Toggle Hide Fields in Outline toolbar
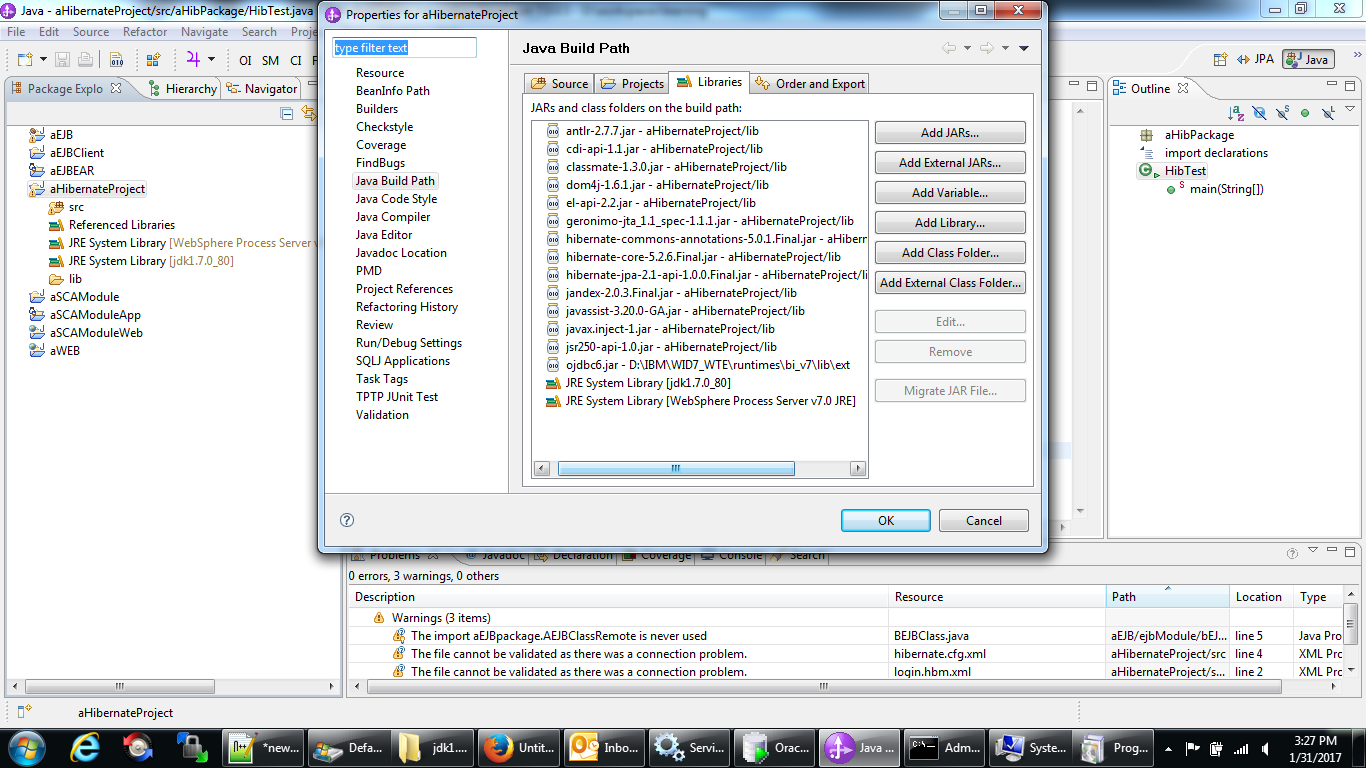Viewport: 1366px width, 768px height. point(1259,113)
